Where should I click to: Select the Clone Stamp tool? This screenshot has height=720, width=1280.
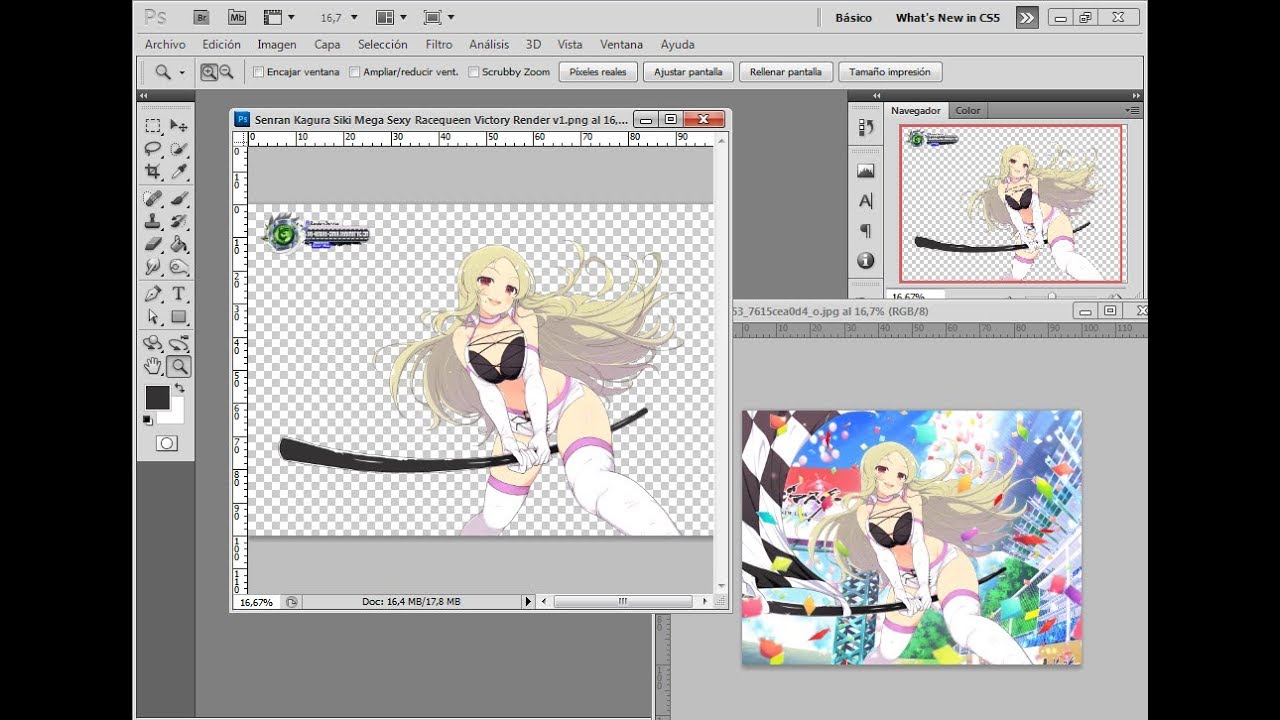[x=153, y=221]
